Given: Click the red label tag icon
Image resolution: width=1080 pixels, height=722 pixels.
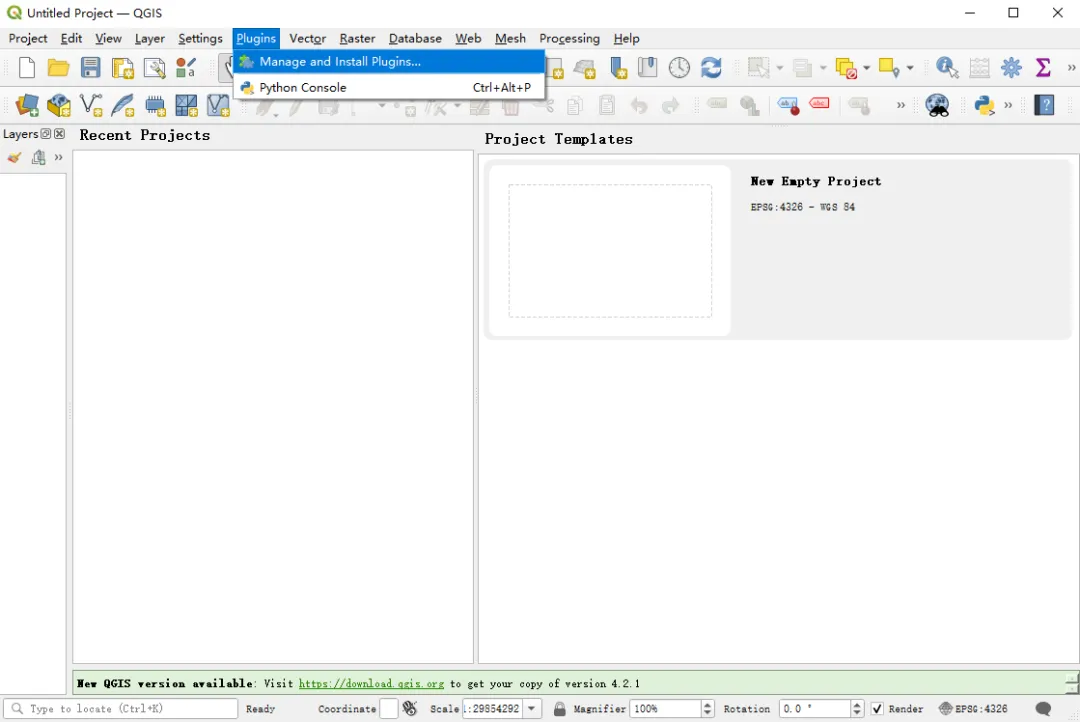Looking at the screenshot, I should pos(820,103).
